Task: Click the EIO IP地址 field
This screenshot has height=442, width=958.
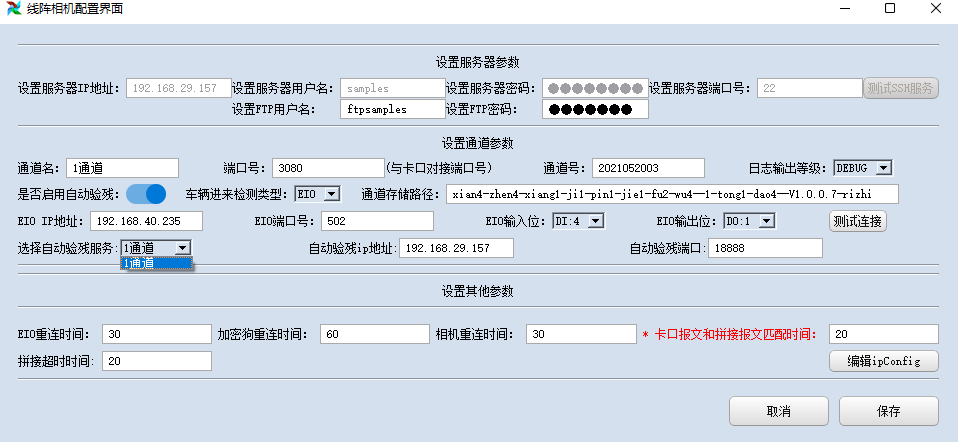Action: click(146, 221)
